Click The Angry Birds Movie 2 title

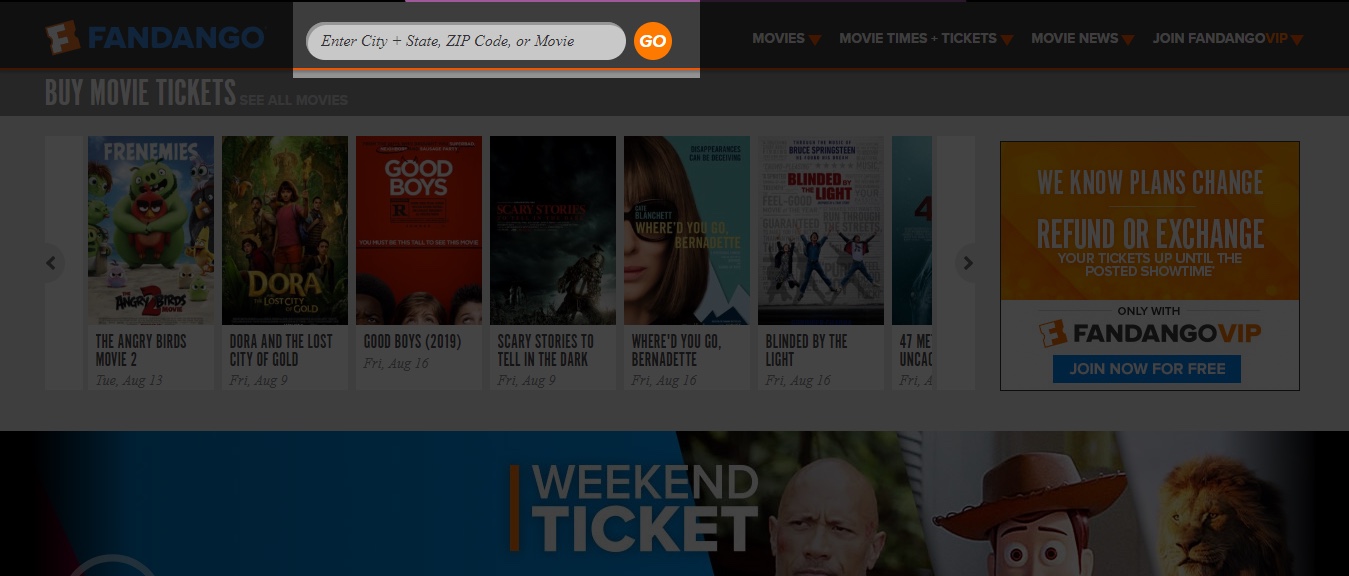(x=141, y=350)
